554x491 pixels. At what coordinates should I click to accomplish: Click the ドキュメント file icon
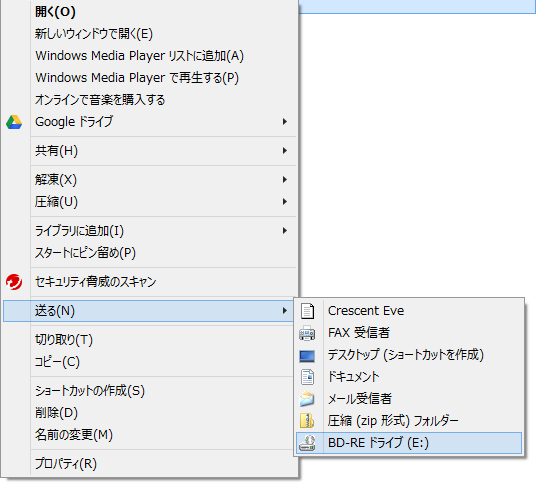point(307,377)
